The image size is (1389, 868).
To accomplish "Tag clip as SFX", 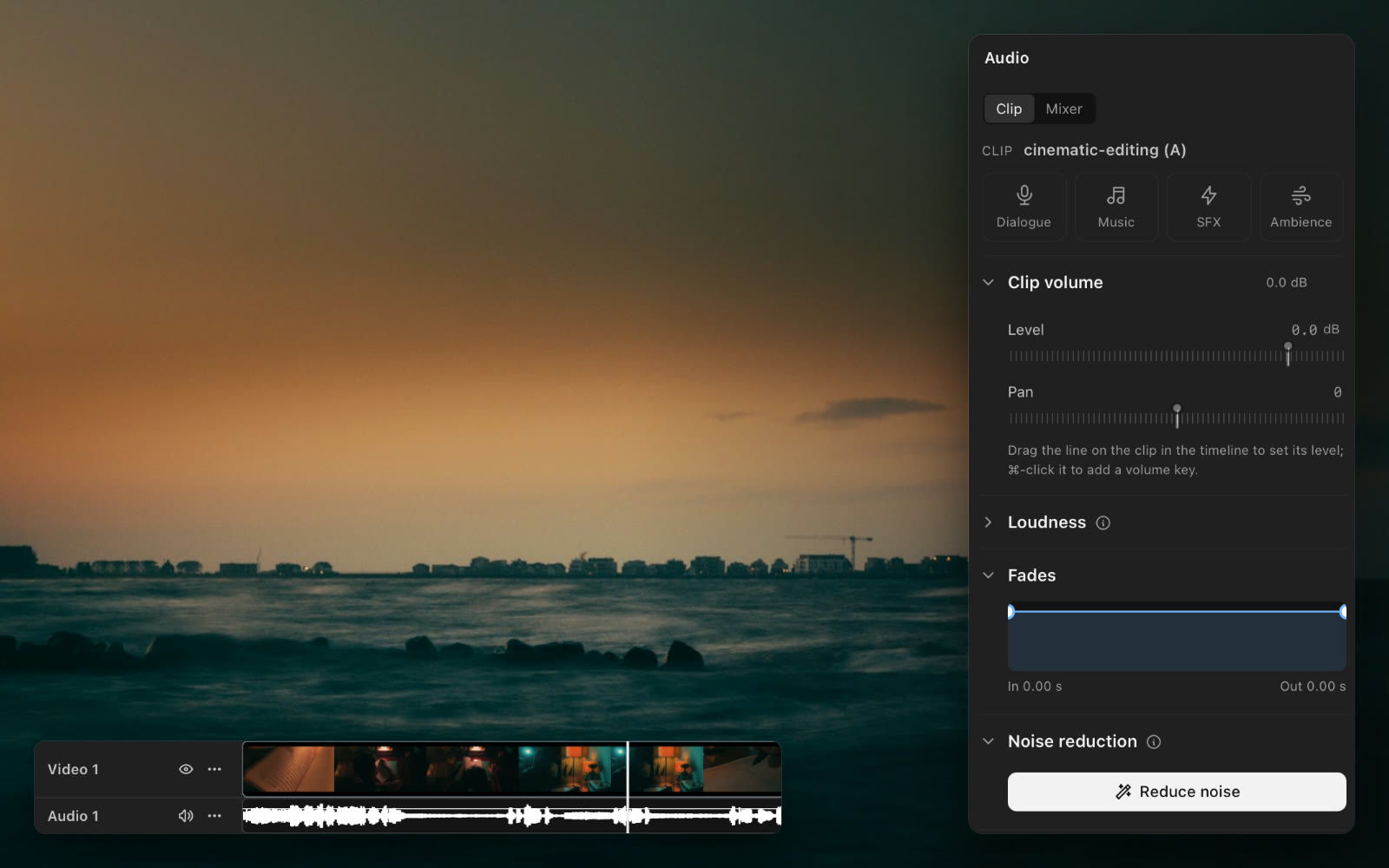I will coord(1208,207).
